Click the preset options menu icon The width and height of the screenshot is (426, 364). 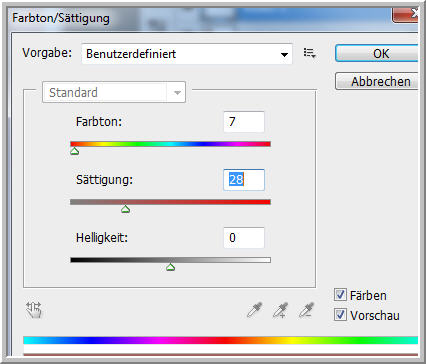[310, 53]
